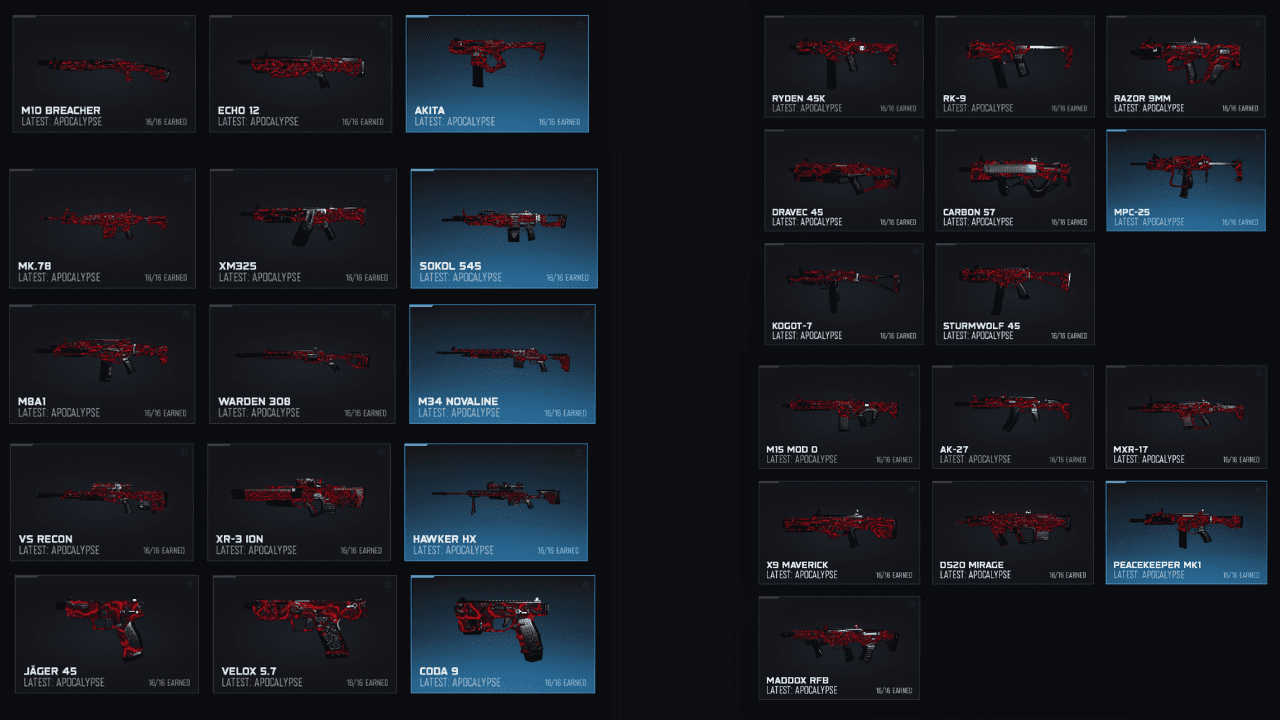This screenshot has height=720, width=1280.
Task: Open the DS20 Mirage weapon tile
Action: pos(1013,532)
